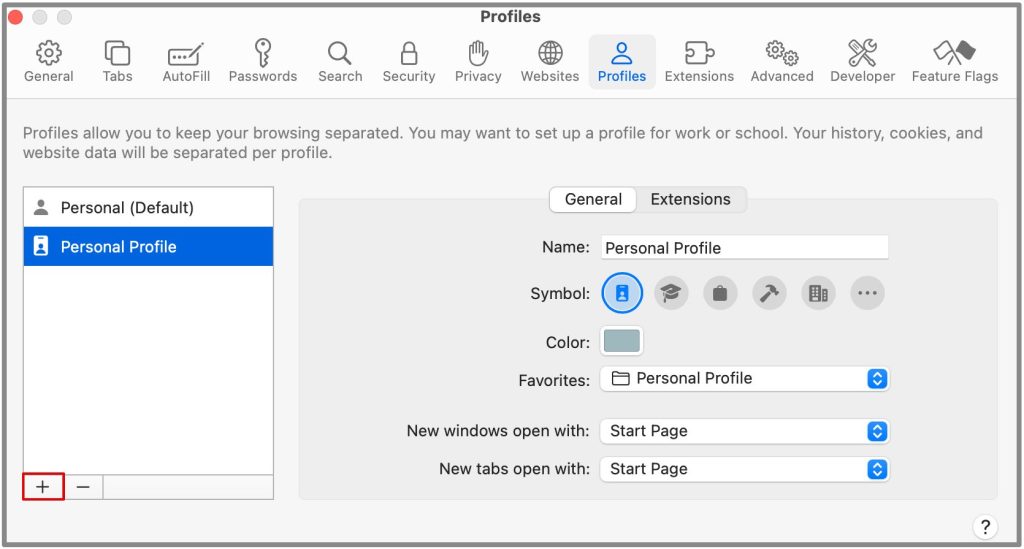
Task: Select the hammer profile symbol
Action: click(x=769, y=293)
